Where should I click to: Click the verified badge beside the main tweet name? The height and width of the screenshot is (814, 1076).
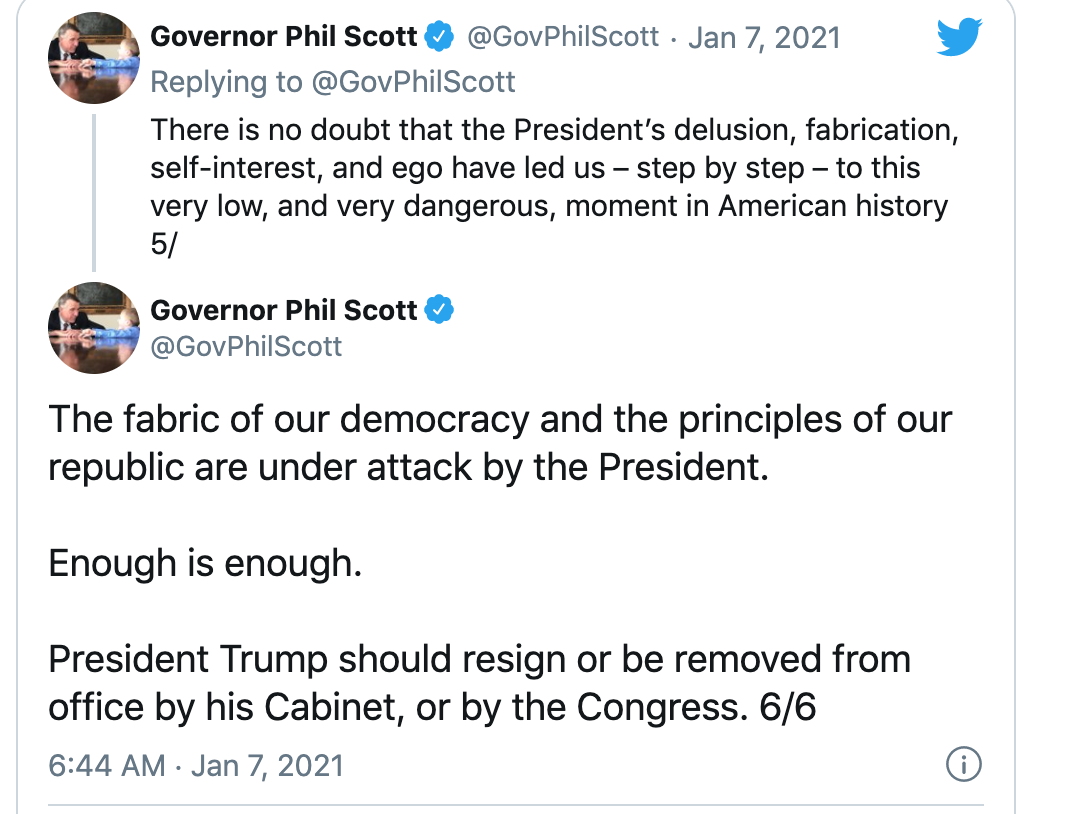click(439, 310)
